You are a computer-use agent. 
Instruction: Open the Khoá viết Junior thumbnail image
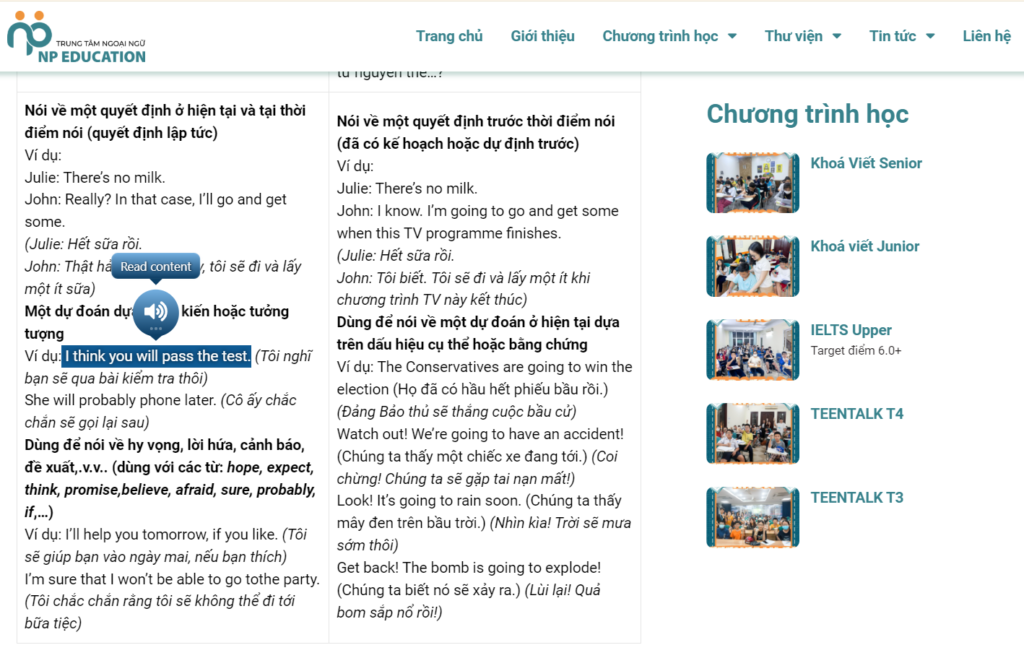click(x=752, y=266)
